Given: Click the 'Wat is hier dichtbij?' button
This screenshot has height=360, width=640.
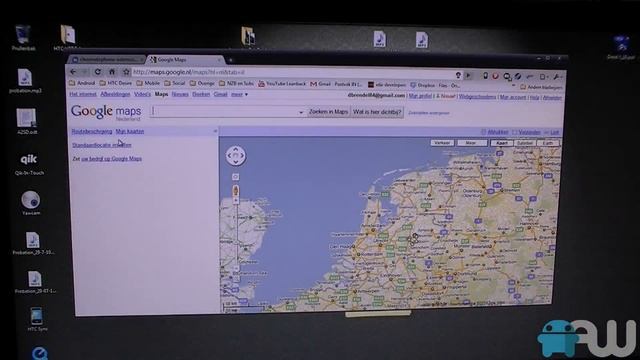Looking at the screenshot, I should click(x=377, y=112).
